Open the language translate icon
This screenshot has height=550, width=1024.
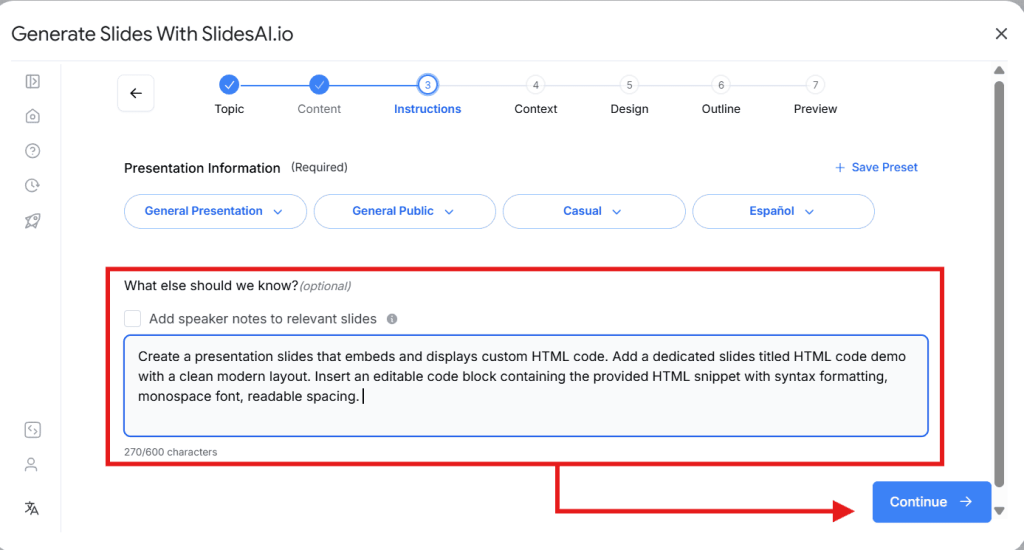coord(32,508)
